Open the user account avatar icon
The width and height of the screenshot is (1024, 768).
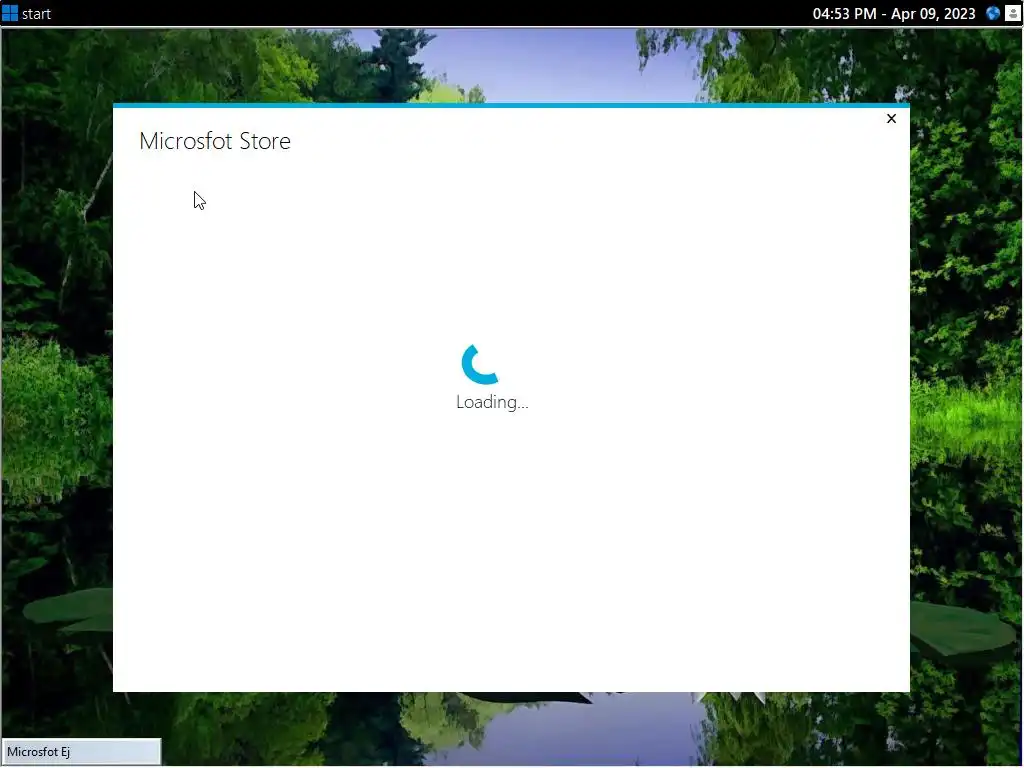pyautogui.click(x=1012, y=13)
